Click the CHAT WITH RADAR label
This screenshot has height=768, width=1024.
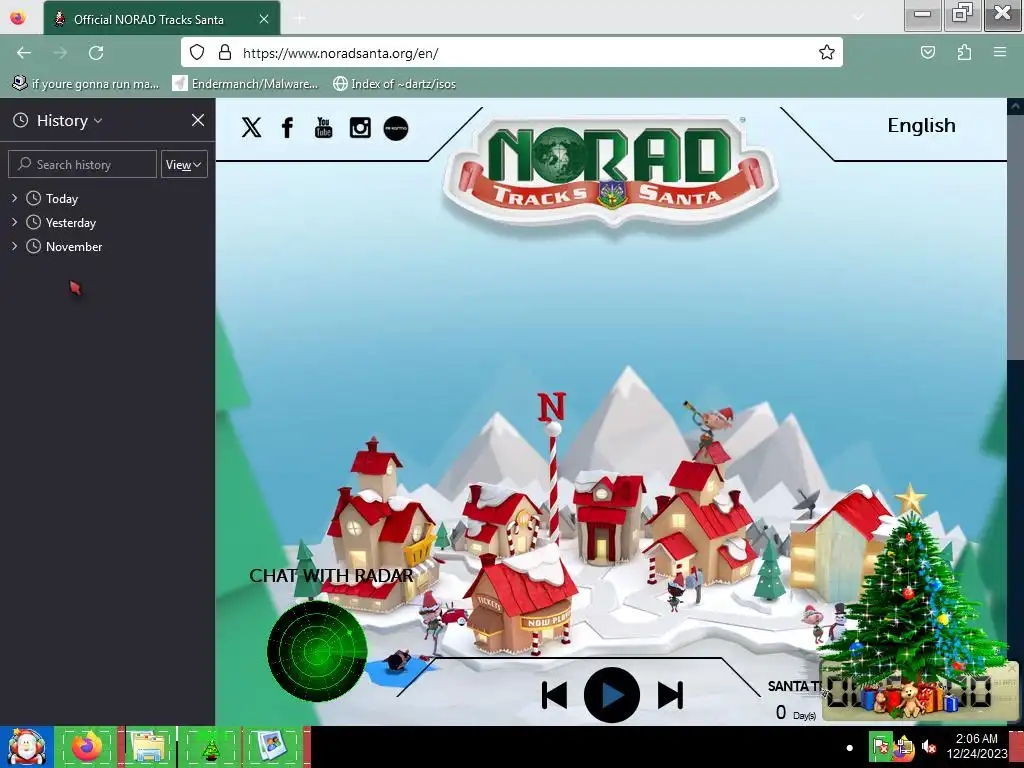331,575
